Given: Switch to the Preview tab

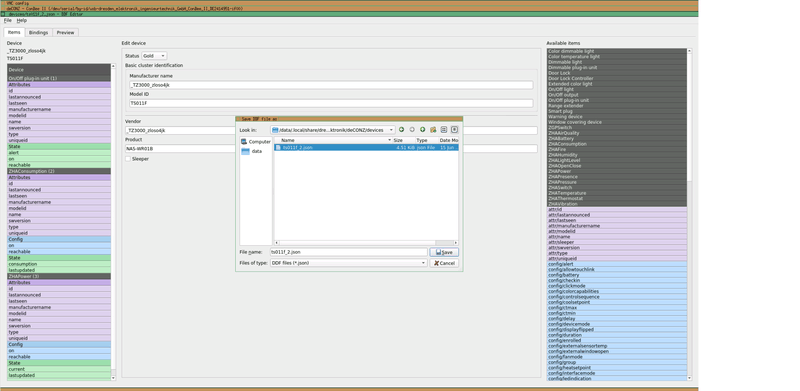Looking at the screenshot, I should click(65, 33).
